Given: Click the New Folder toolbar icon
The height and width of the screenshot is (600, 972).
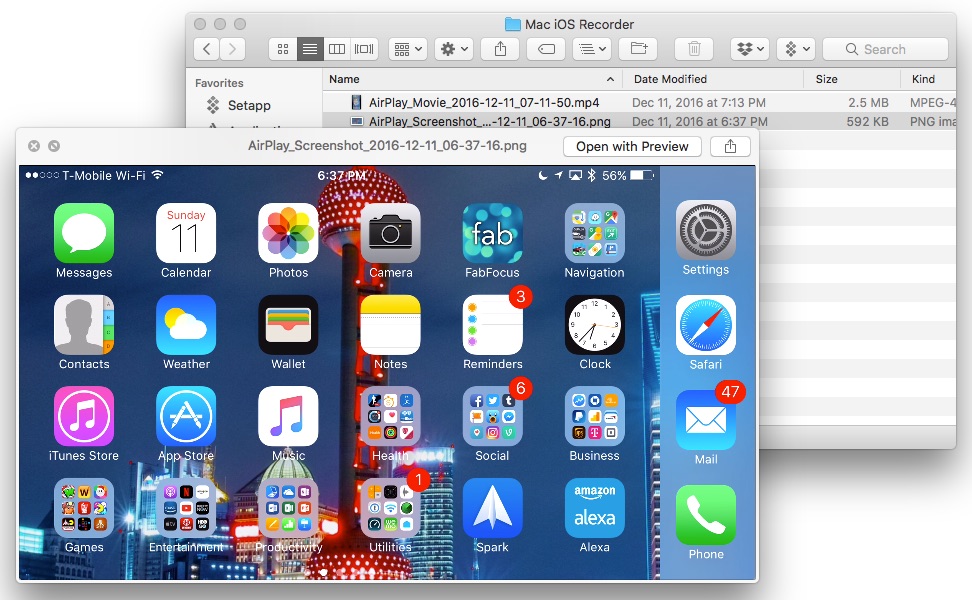Looking at the screenshot, I should pos(639,49).
